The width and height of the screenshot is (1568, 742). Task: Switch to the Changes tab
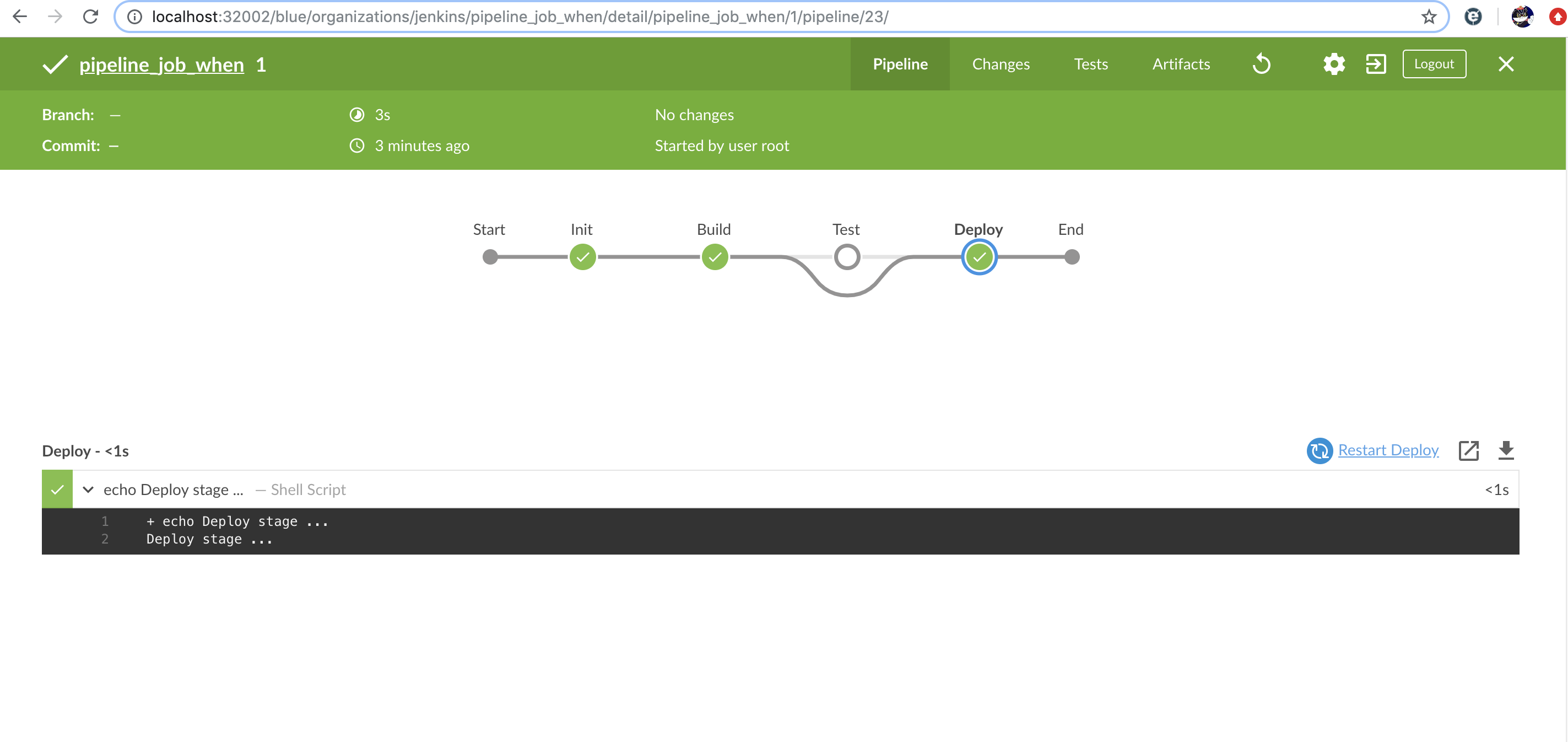[1000, 64]
